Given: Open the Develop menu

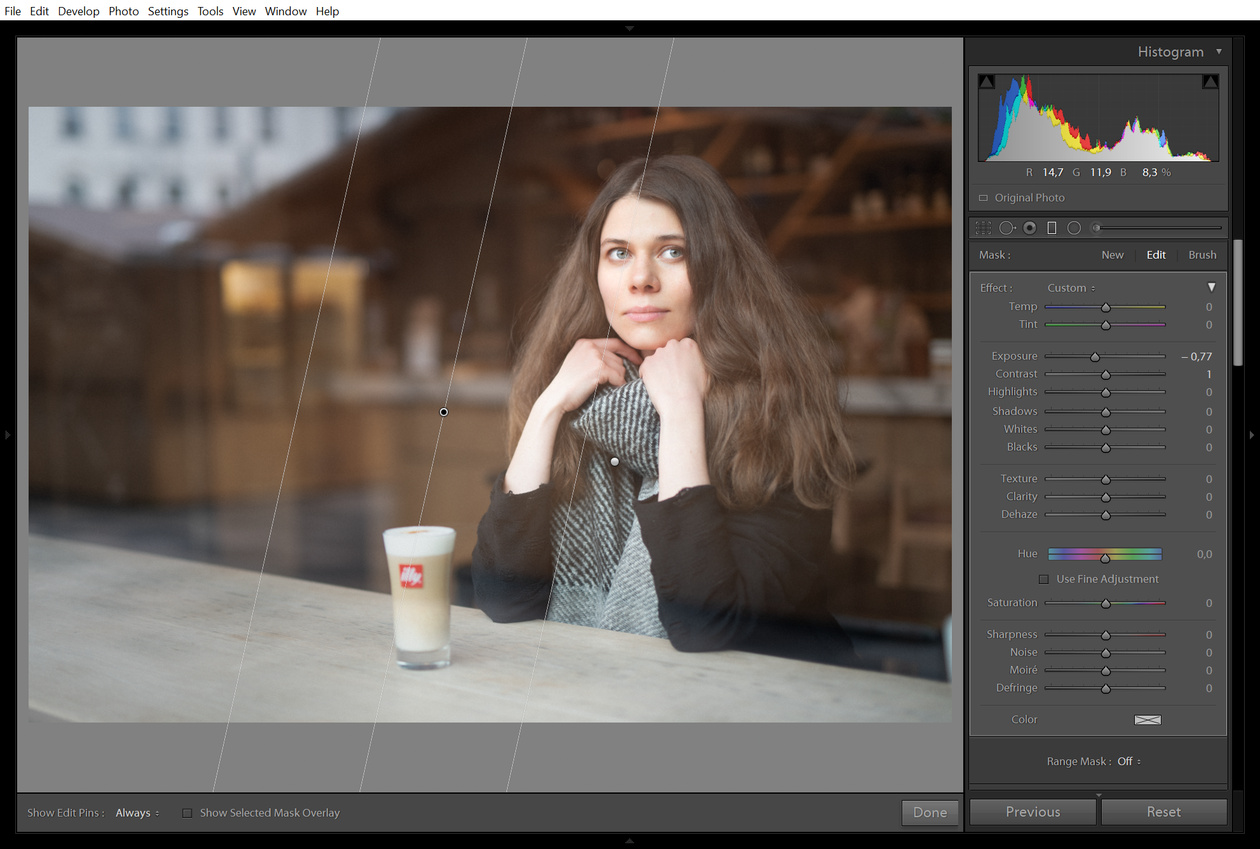Looking at the screenshot, I should (78, 11).
